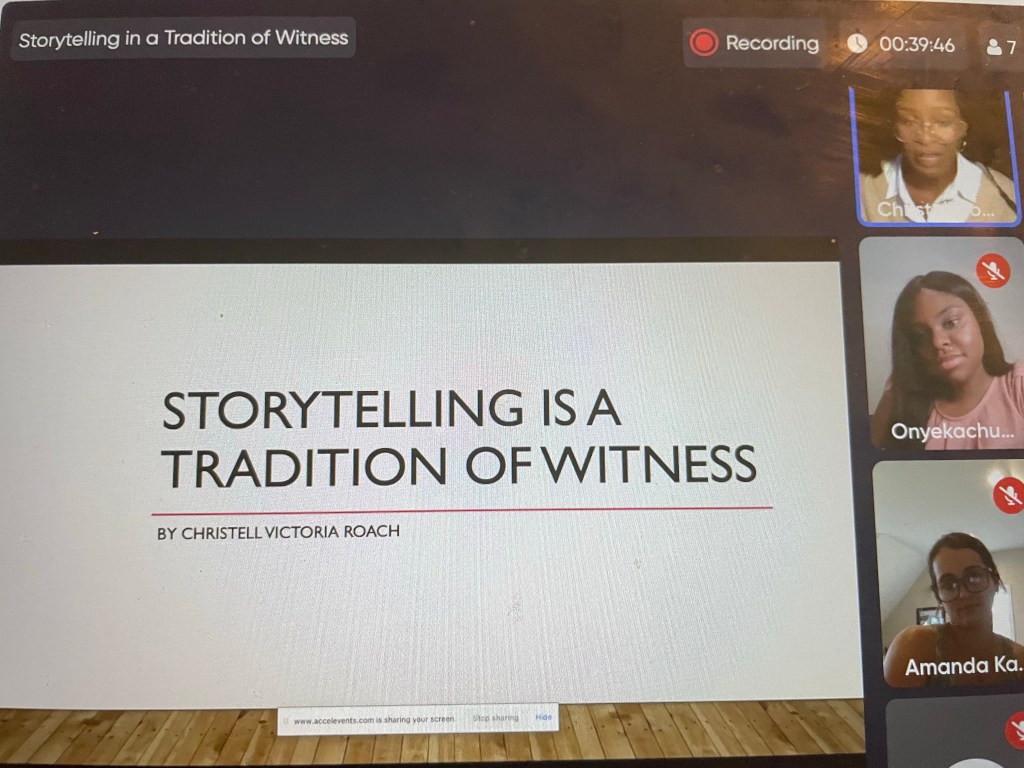Click the session title 'Storytelling in a Tradition of Witness'
1024x768 pixels.
tap(184, 39)
